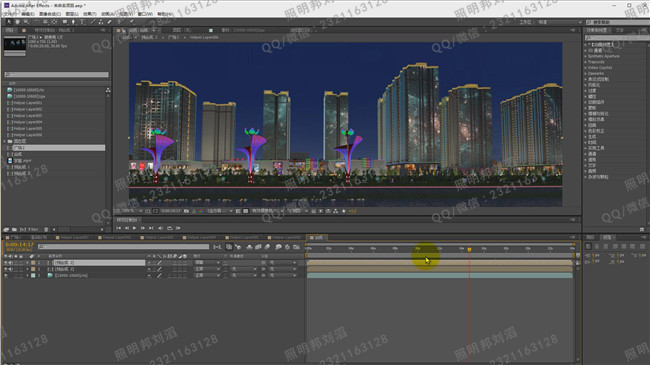The height and width of the screenshot is (365, 650).
Task: Expand Synthetic Aperture effects category
Action: click(586, 56)
